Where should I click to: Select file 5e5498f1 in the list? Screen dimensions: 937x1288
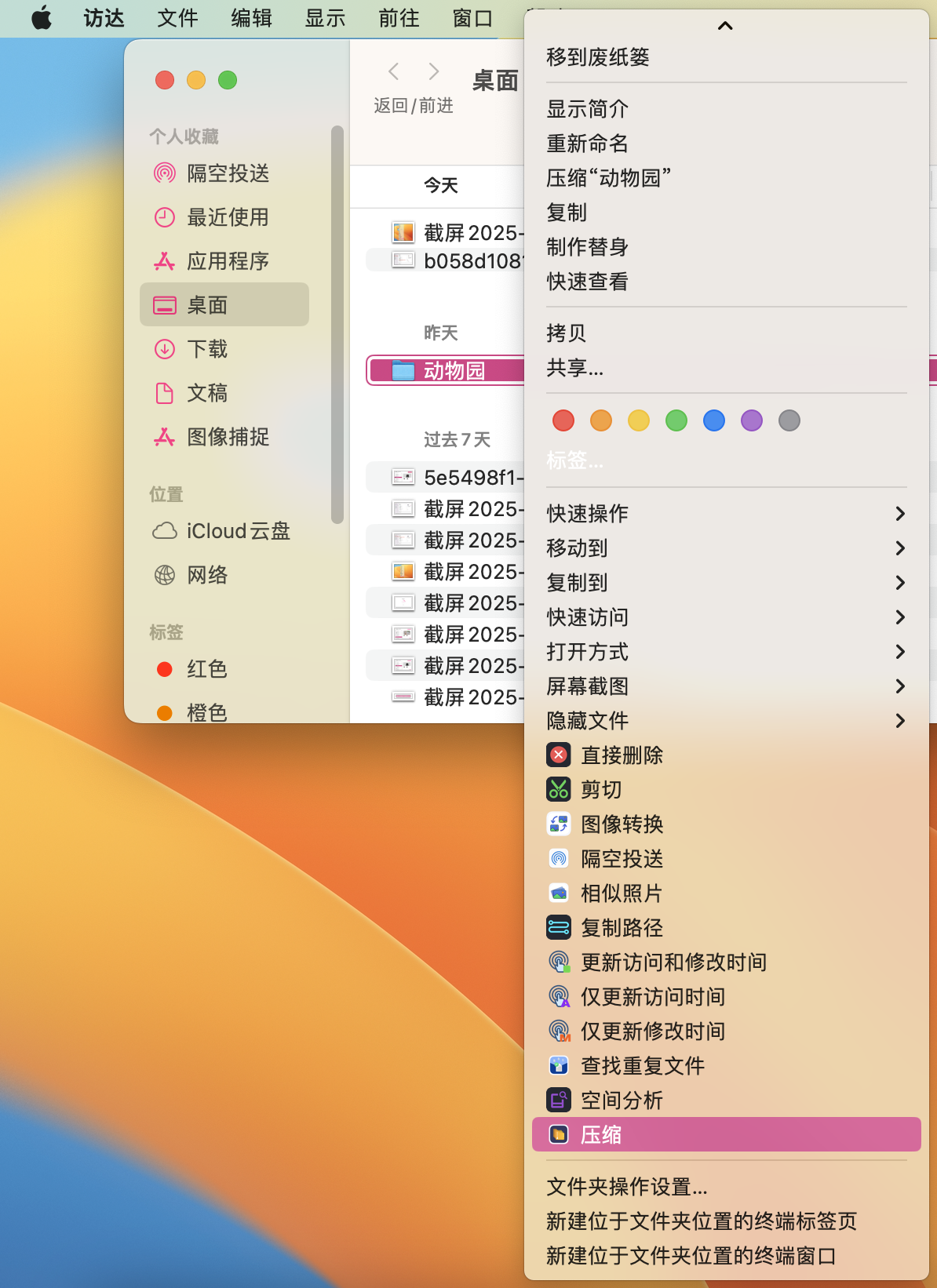pyautogui.click(x=445, y=477)
